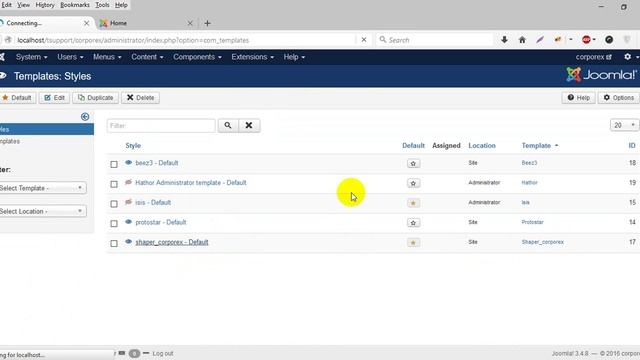Click the search magnifier filter button
Viewport: 640px width, 360px height.
pyautogui.click(x=228, y=125)
